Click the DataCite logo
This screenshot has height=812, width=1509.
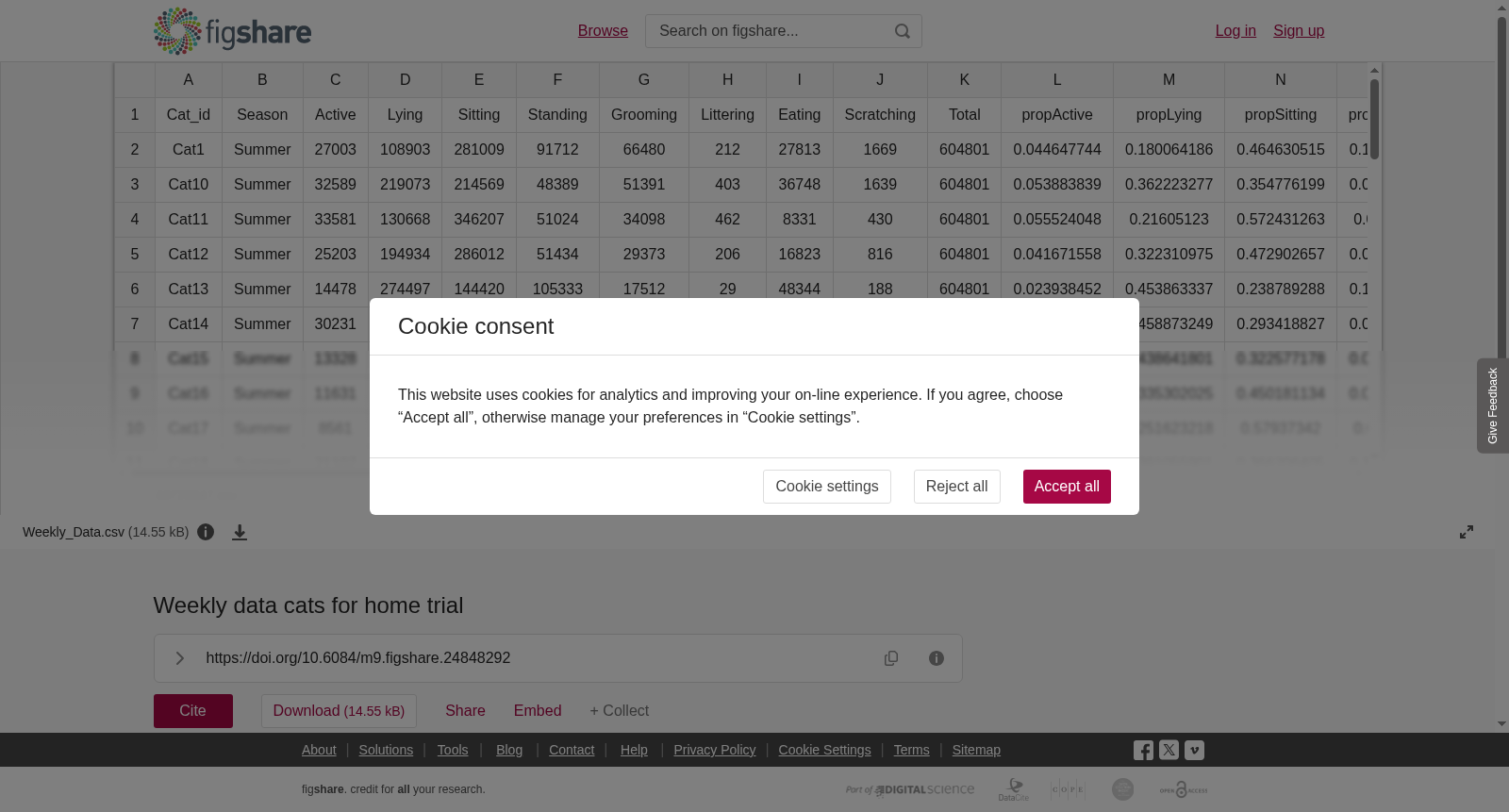tap(1014, 789)
